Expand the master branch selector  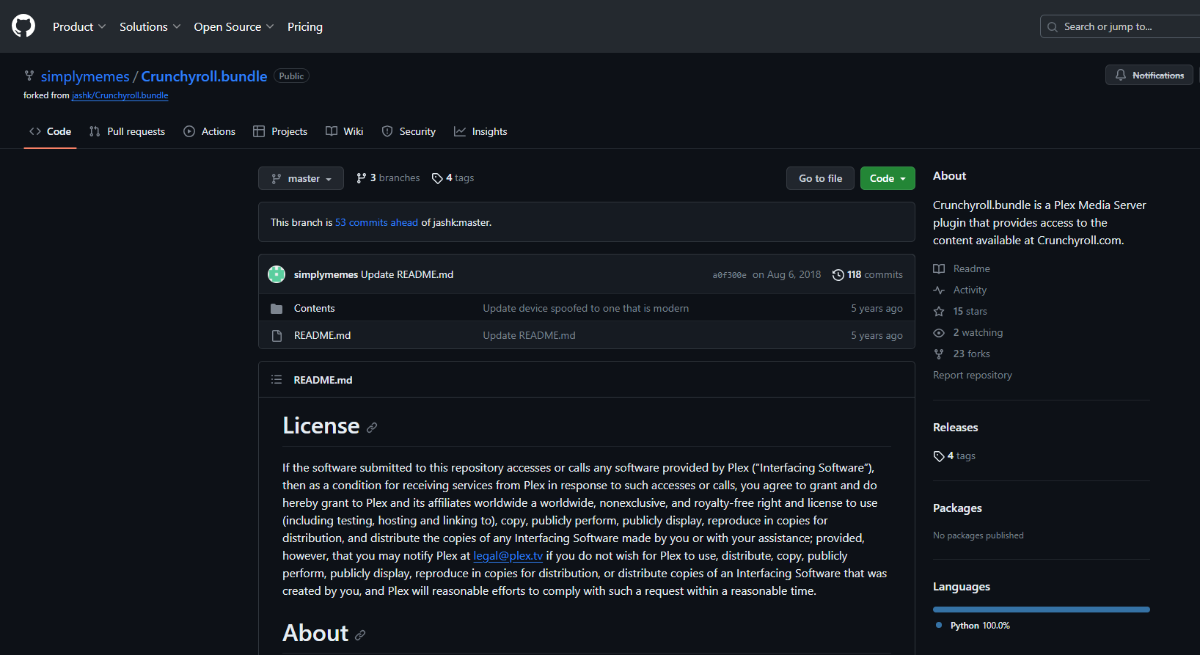[x=301, y=178]
